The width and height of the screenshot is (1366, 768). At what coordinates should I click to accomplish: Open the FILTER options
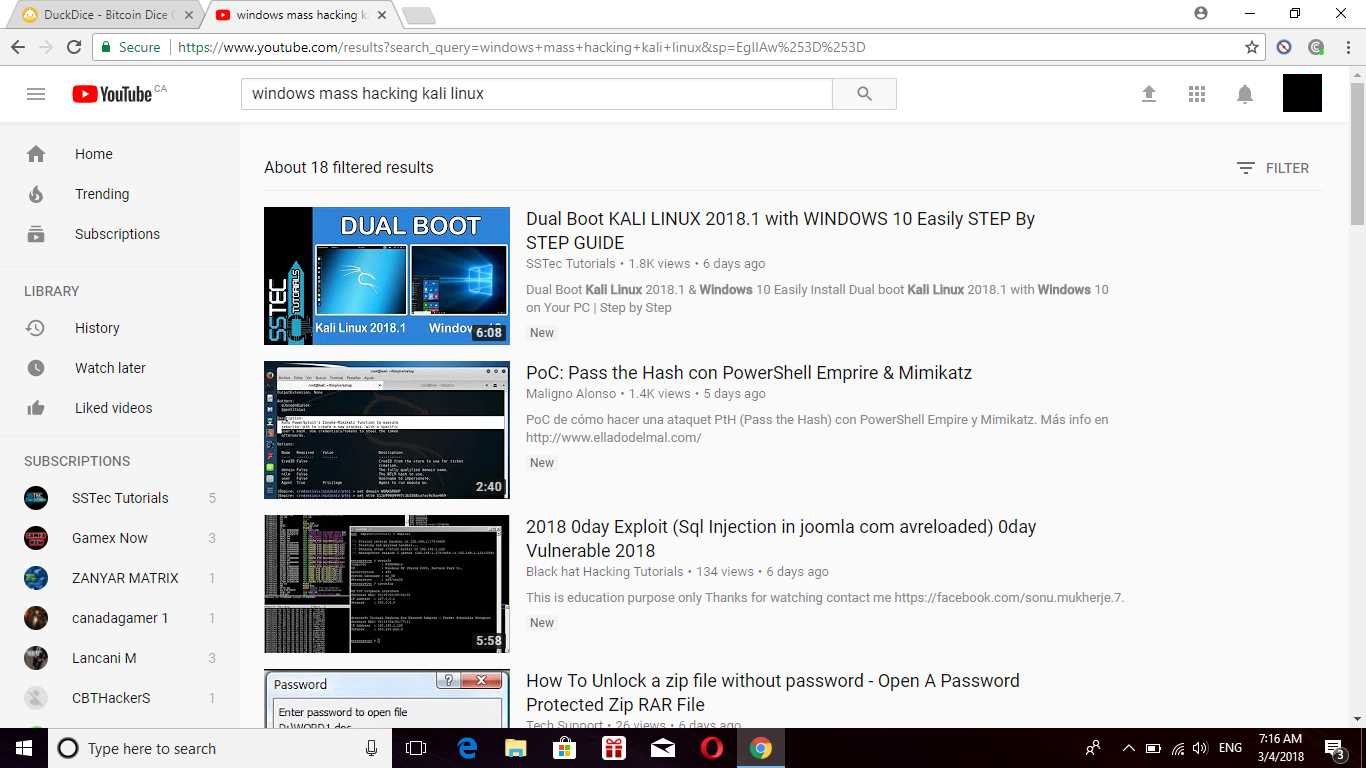[1273, 168]
